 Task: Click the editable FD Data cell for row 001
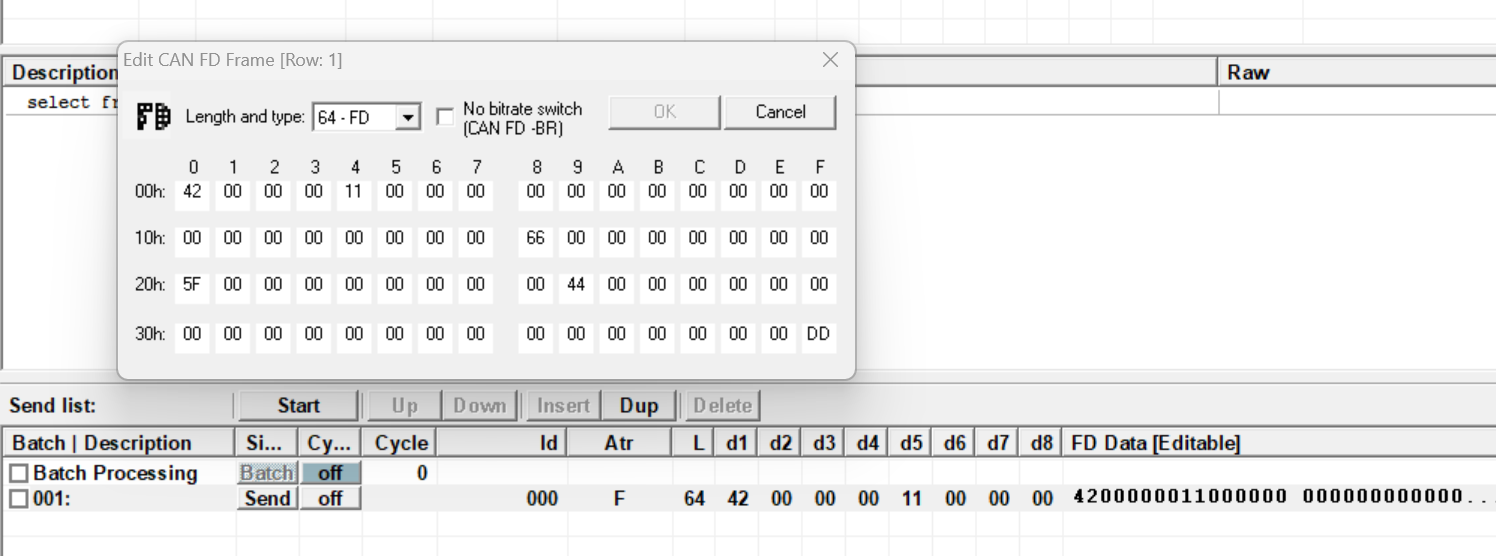1270,497
